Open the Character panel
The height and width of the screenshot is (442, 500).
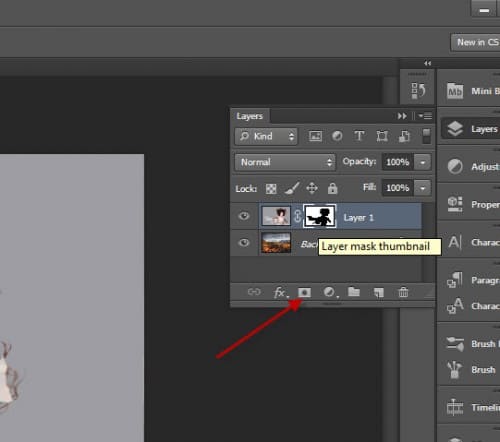click(473, 242)
